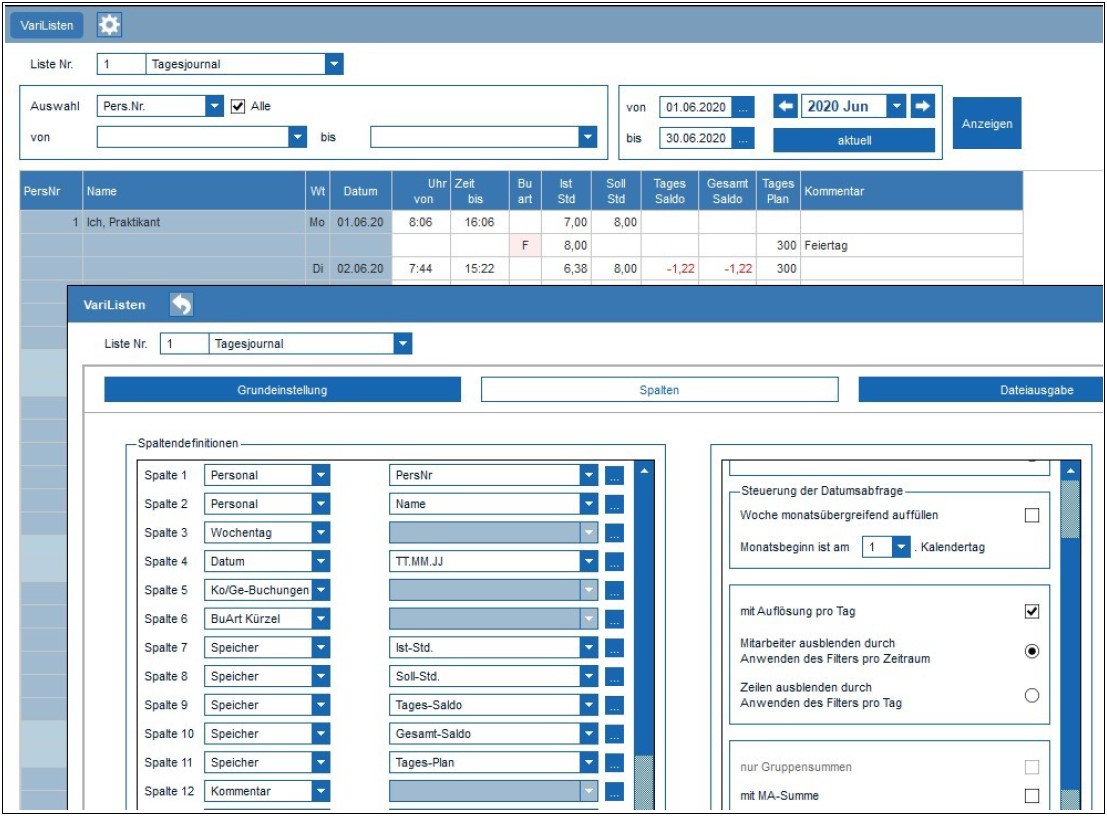The width and height of the screenshot is (1107, 816).
Task: Select Zeilen ausblenden pro Tag radio button
Action: tap(1032, 695)
